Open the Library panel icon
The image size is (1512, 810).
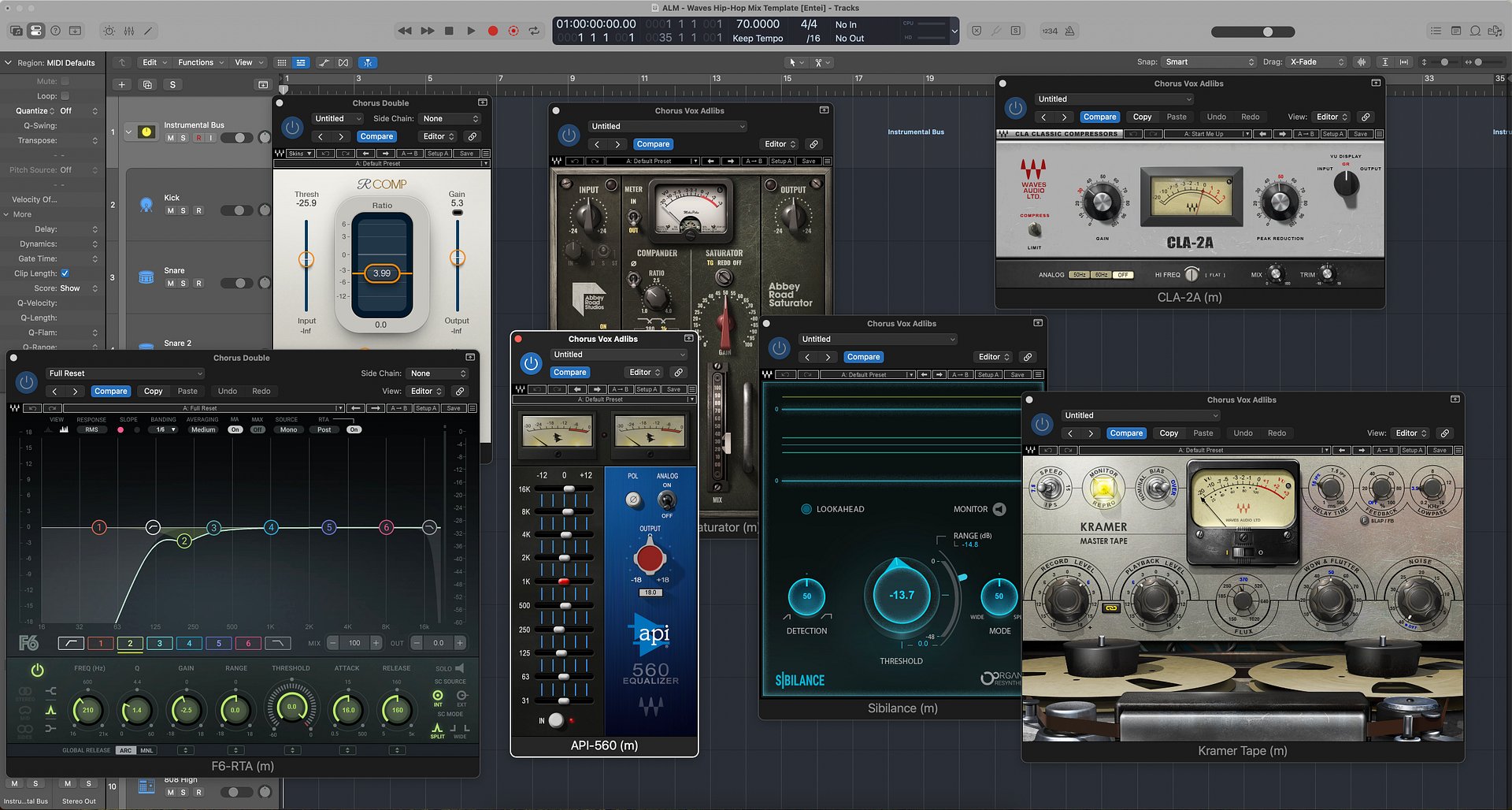click(x=16, y=31)
